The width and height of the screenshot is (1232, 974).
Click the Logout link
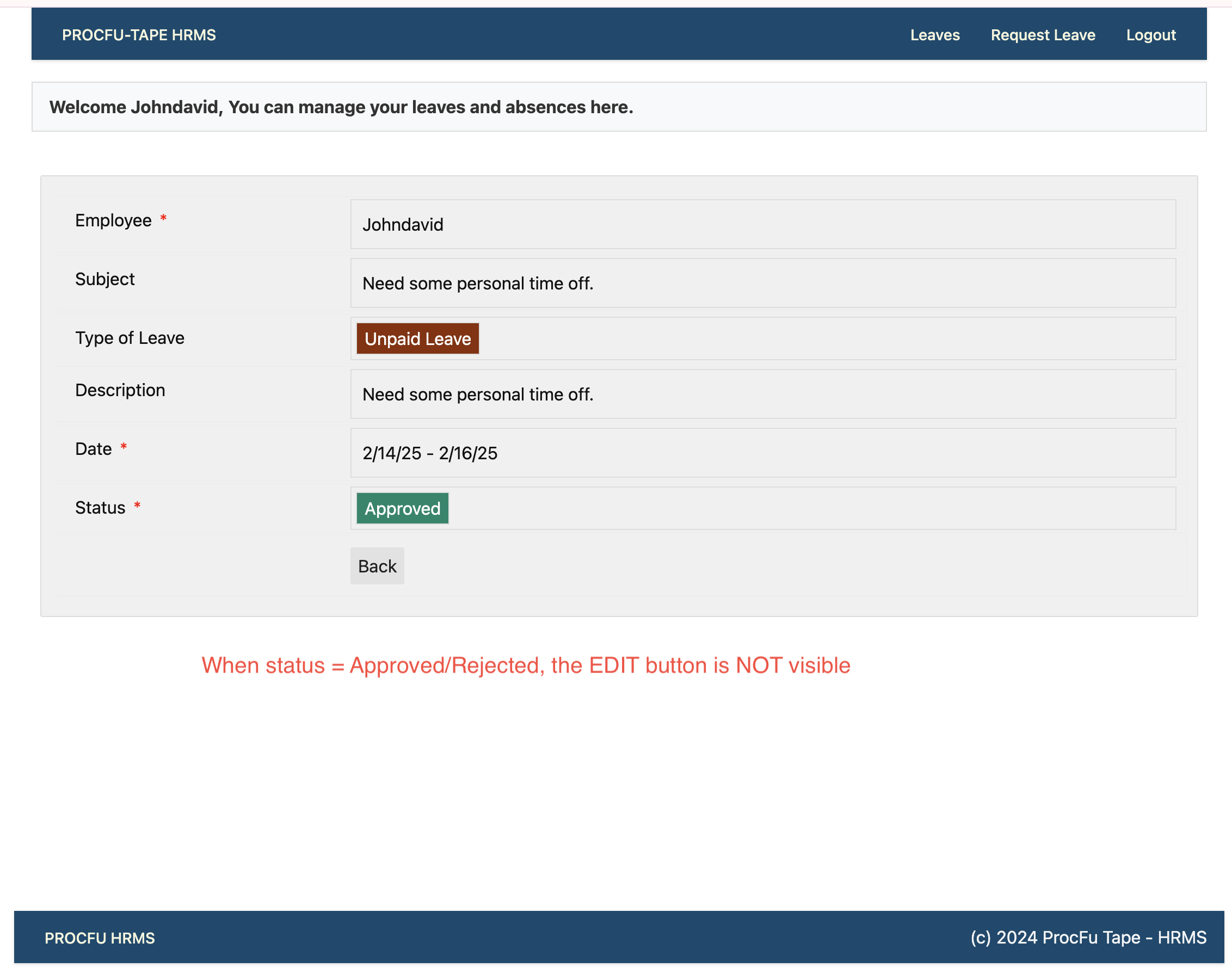(1150, 35)
